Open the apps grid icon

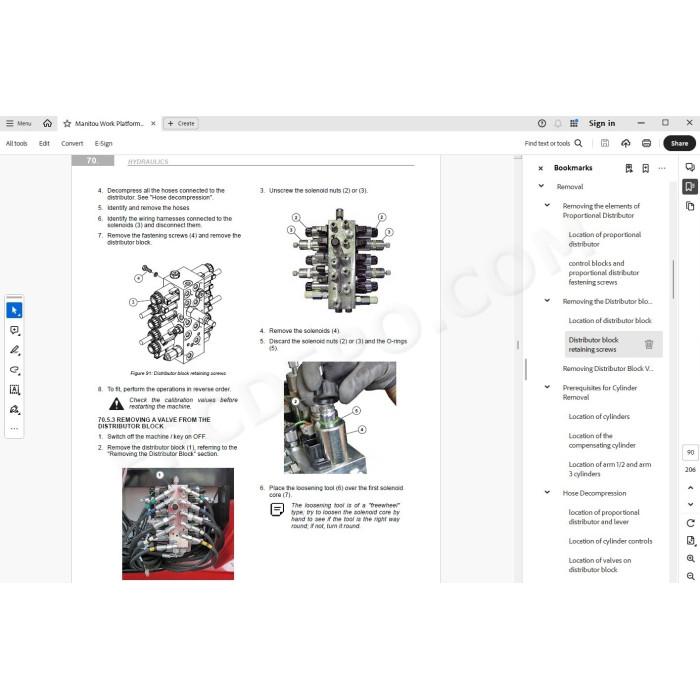point(574,123)
